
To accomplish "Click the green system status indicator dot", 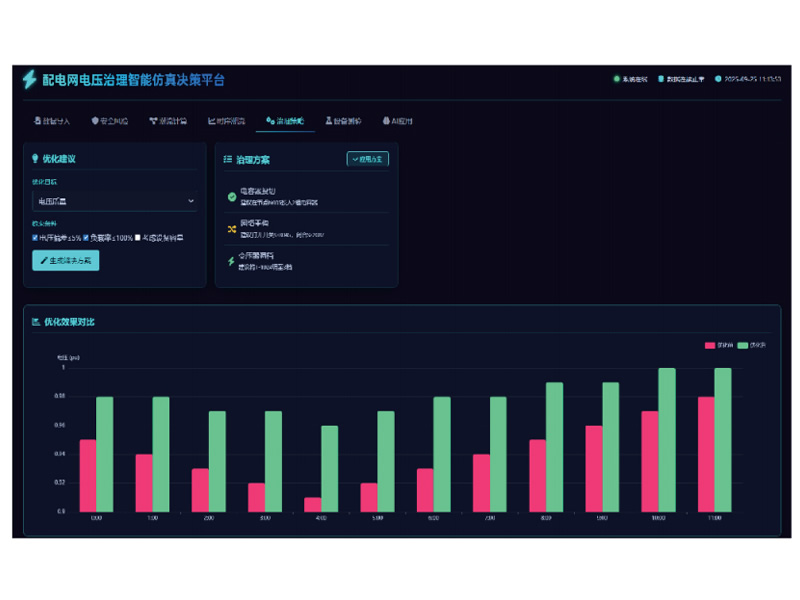I will [x=616, y=79].
